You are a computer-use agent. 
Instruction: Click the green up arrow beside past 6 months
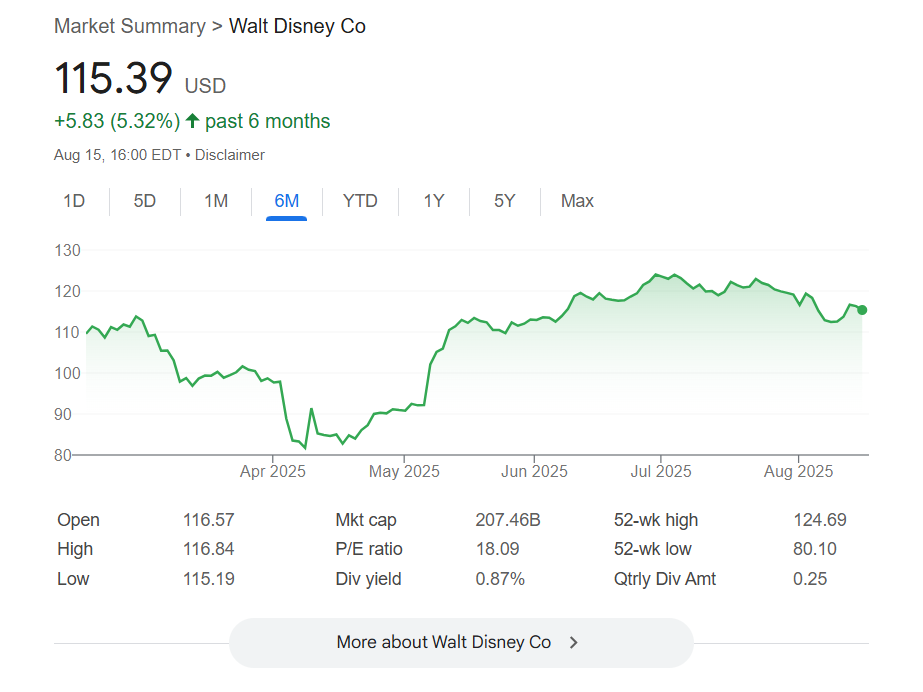(192, 121)
